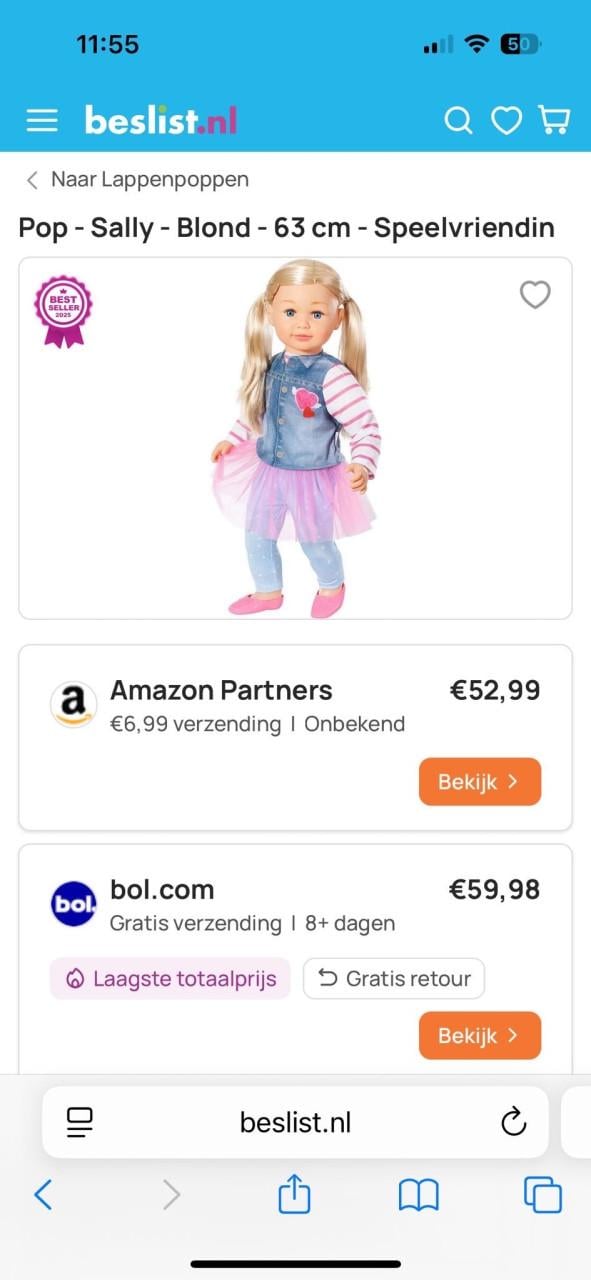Screen dimensions: 591x1280
Task: Open the hamburger menu icon
Action: point(41,120)
